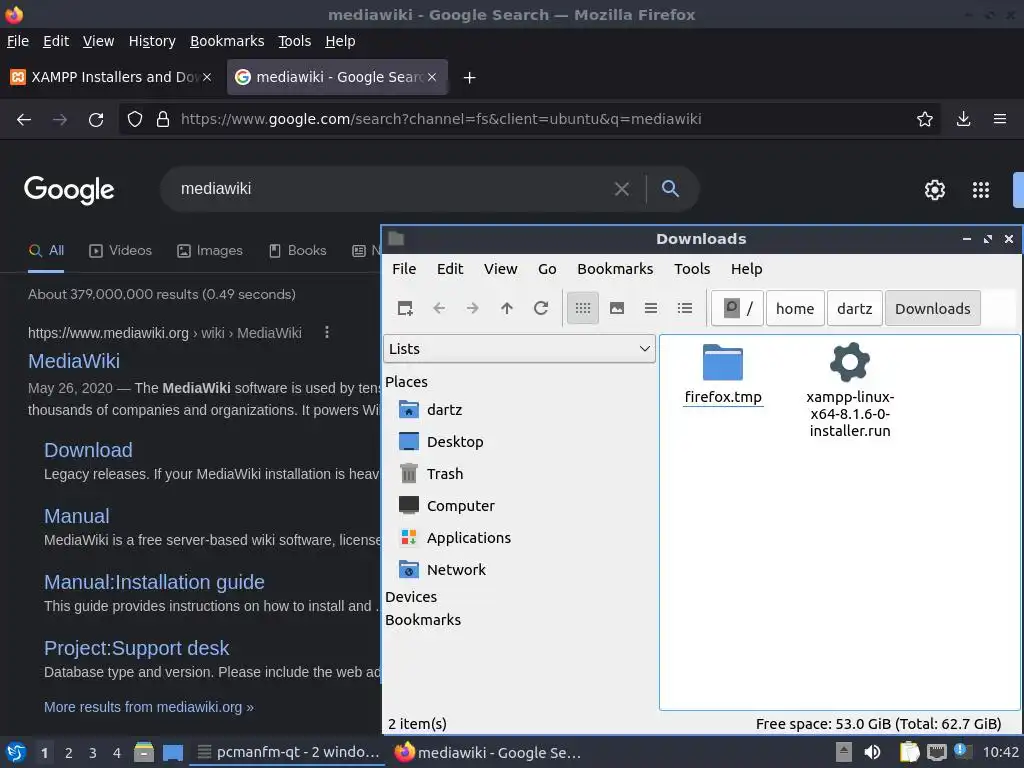Open Firefox hamburger application menu
Viewport: 1024px width, 768px height.
(999, 119)
